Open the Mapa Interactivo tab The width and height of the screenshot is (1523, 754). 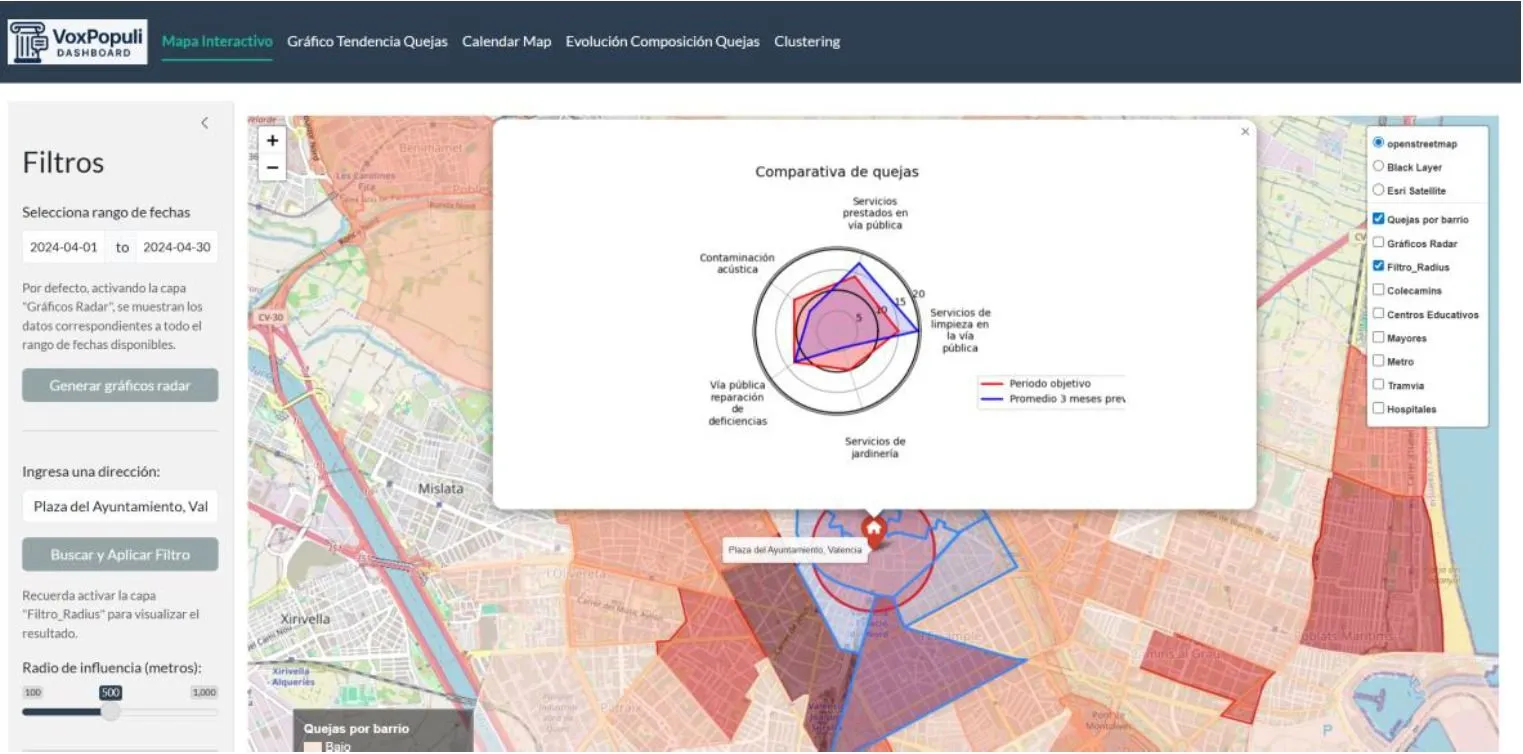(217, 42)
